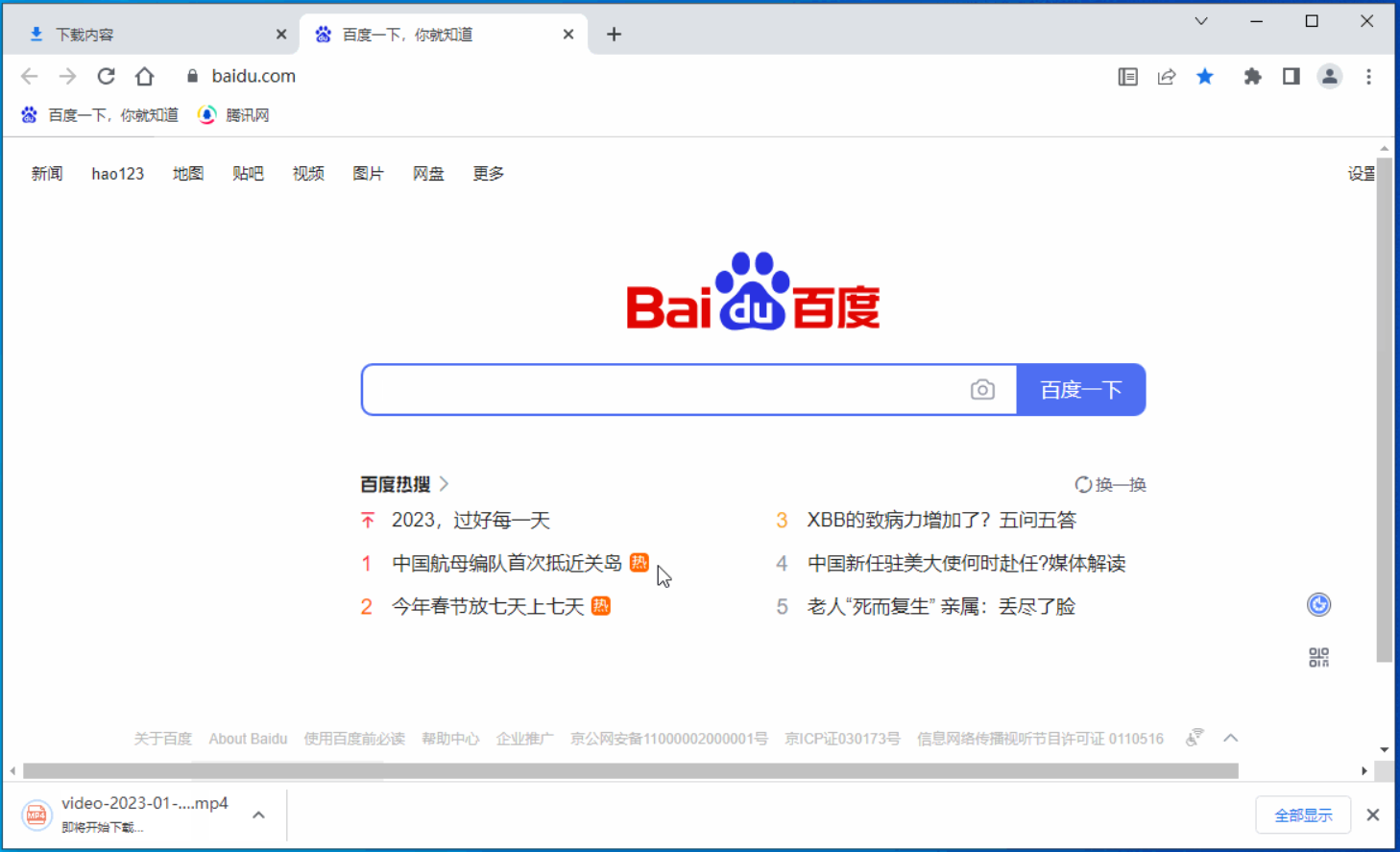
Task: Open About Baidu footer link
Action: click(248, 739)
